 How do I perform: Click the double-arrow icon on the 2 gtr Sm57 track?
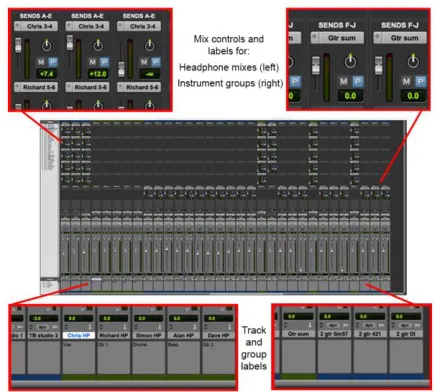tap(346, 325)
